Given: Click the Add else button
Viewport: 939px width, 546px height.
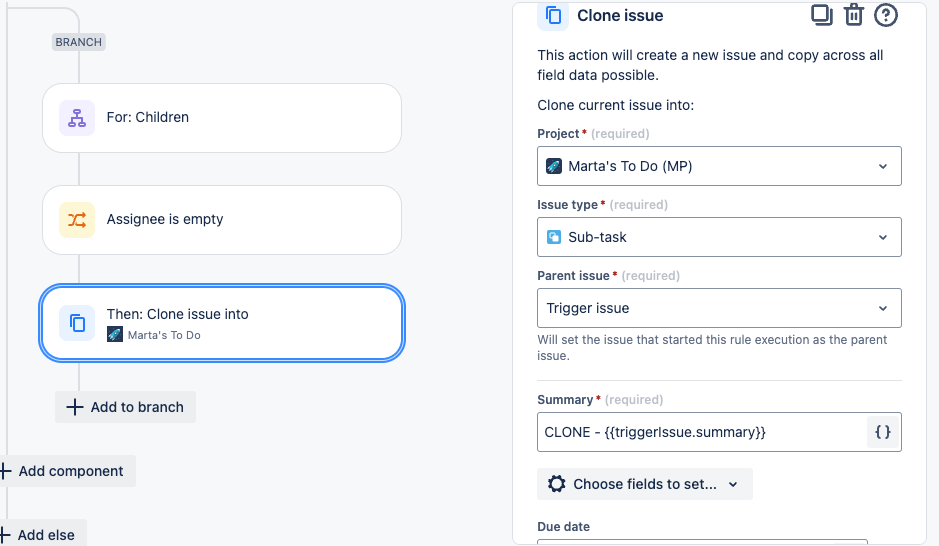Looking at the screenshot, I should tap(45, 535).
